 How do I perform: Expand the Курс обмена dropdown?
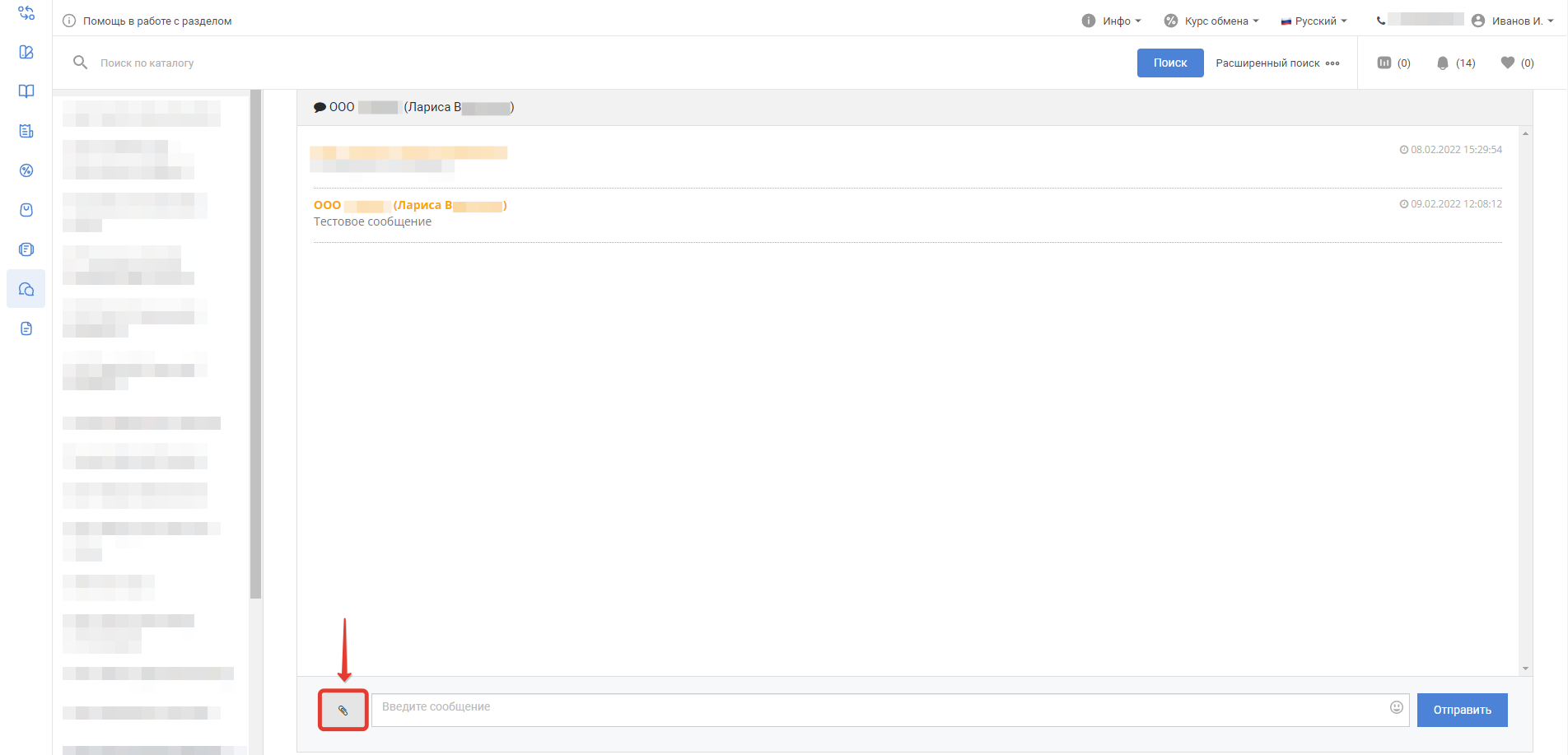pyautogui.click(x=1211, y=21)
